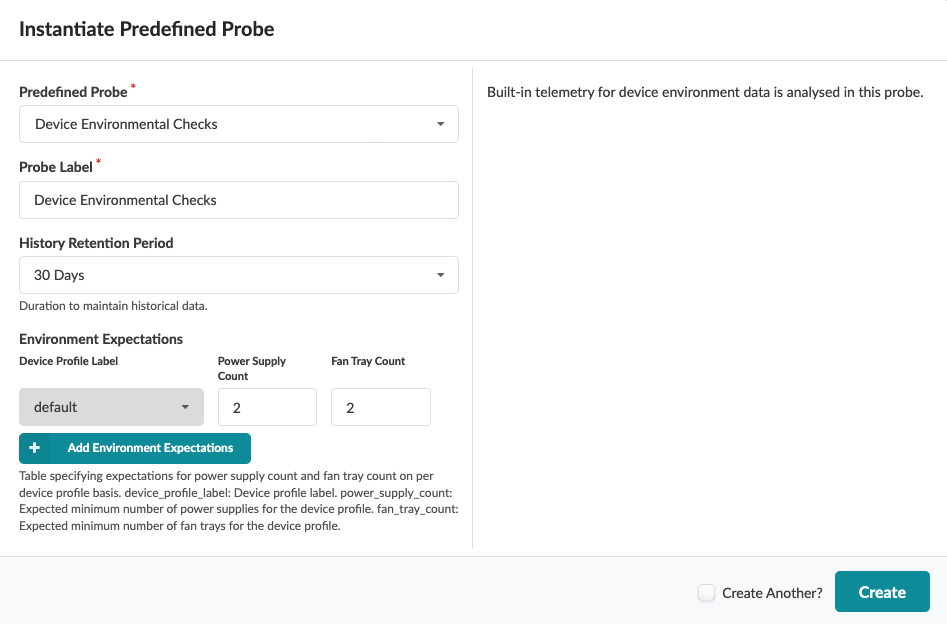Click the "Create Another?" label text
947x624 pixels.
772,593
